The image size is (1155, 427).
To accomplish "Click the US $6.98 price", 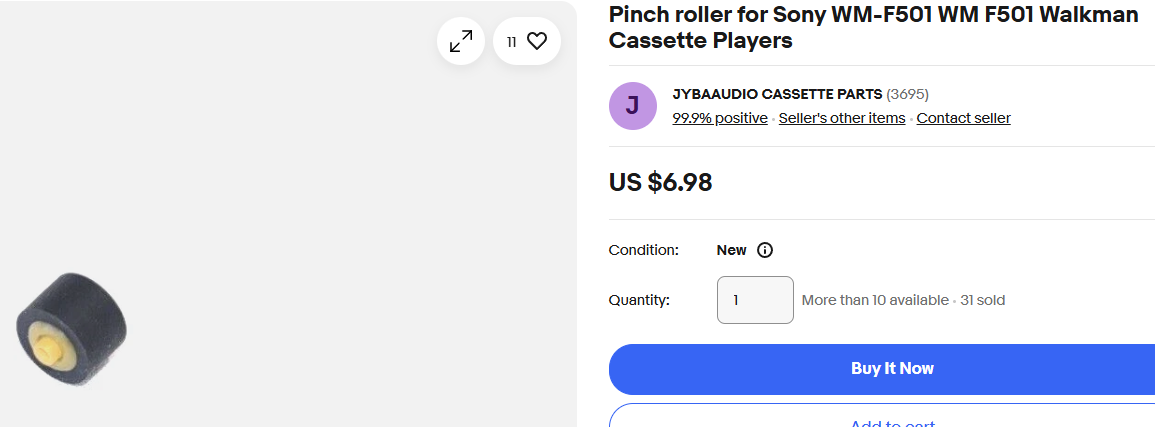I will point(660,182).
